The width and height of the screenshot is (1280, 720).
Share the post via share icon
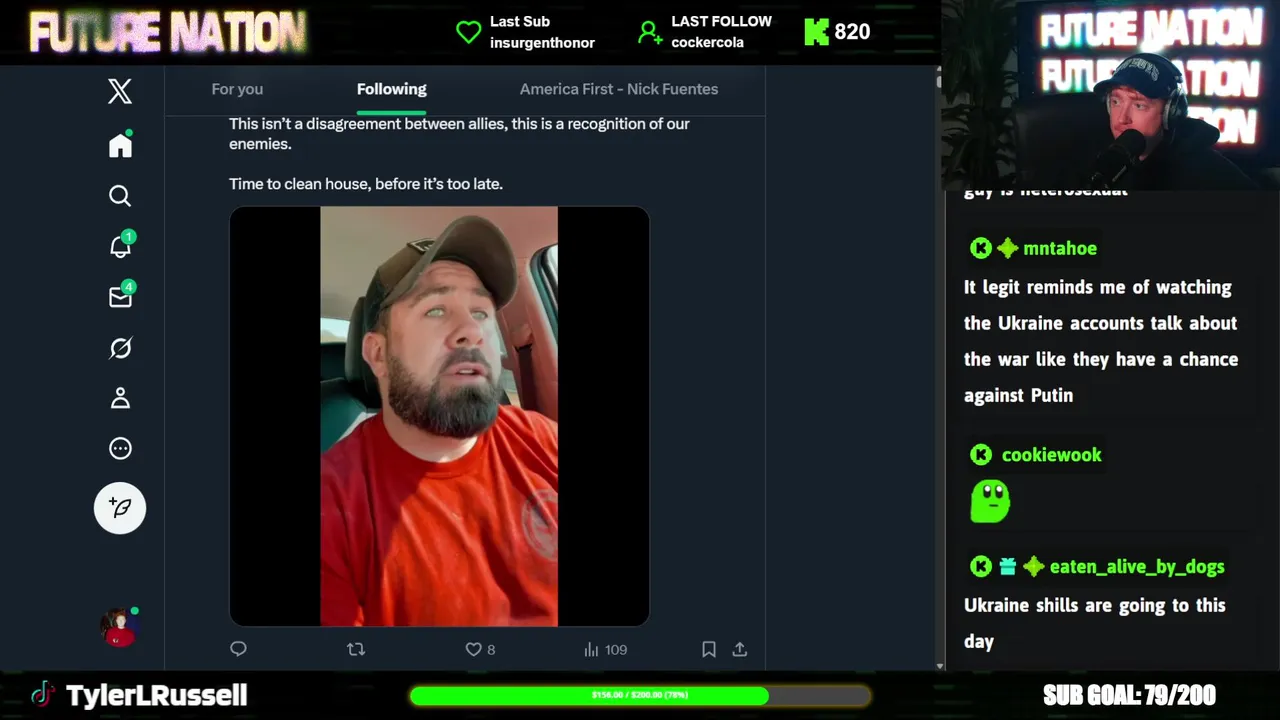click(x=740, y=649)
